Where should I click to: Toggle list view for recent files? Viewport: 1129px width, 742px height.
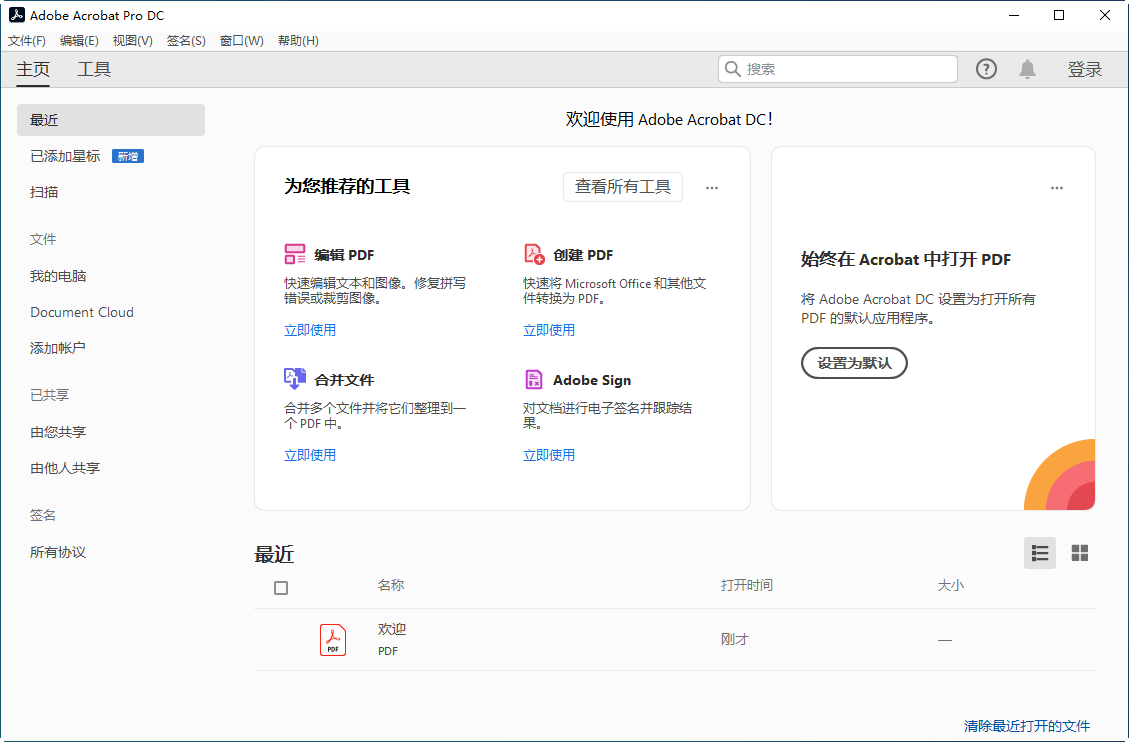coord(1039,553)
